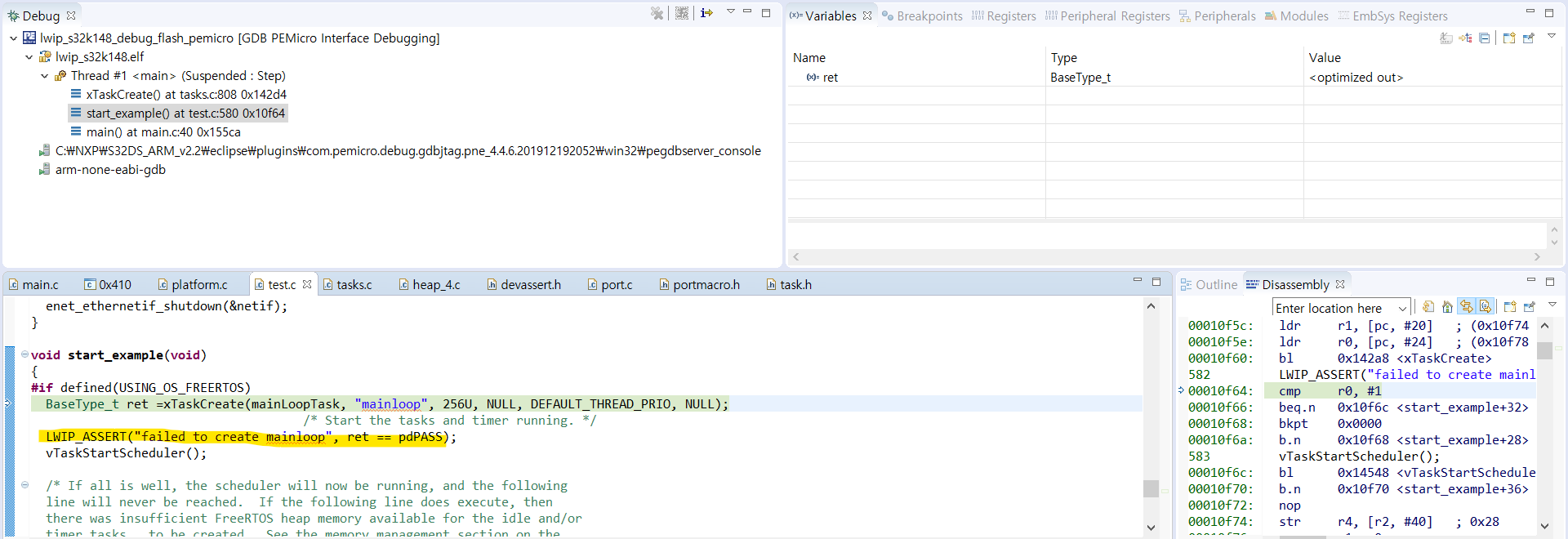The image size is (1568, 539).
Task: Click Open New View icon in Variables toolbar
Action: (1509, 38)
